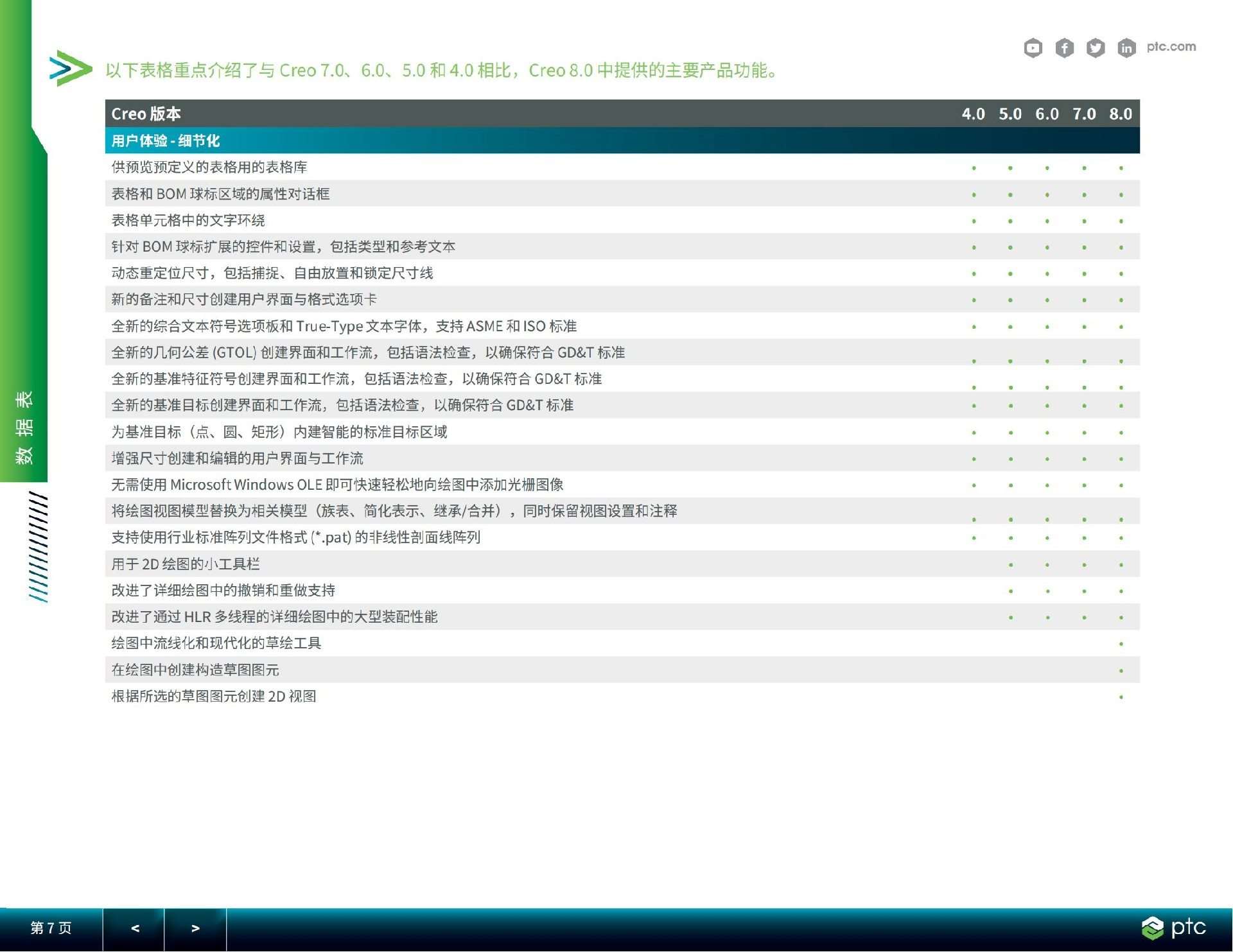Viewport: 1233px width, 952px height.
Task: Click the 7.0 version column header
Action: (1084, 114)
